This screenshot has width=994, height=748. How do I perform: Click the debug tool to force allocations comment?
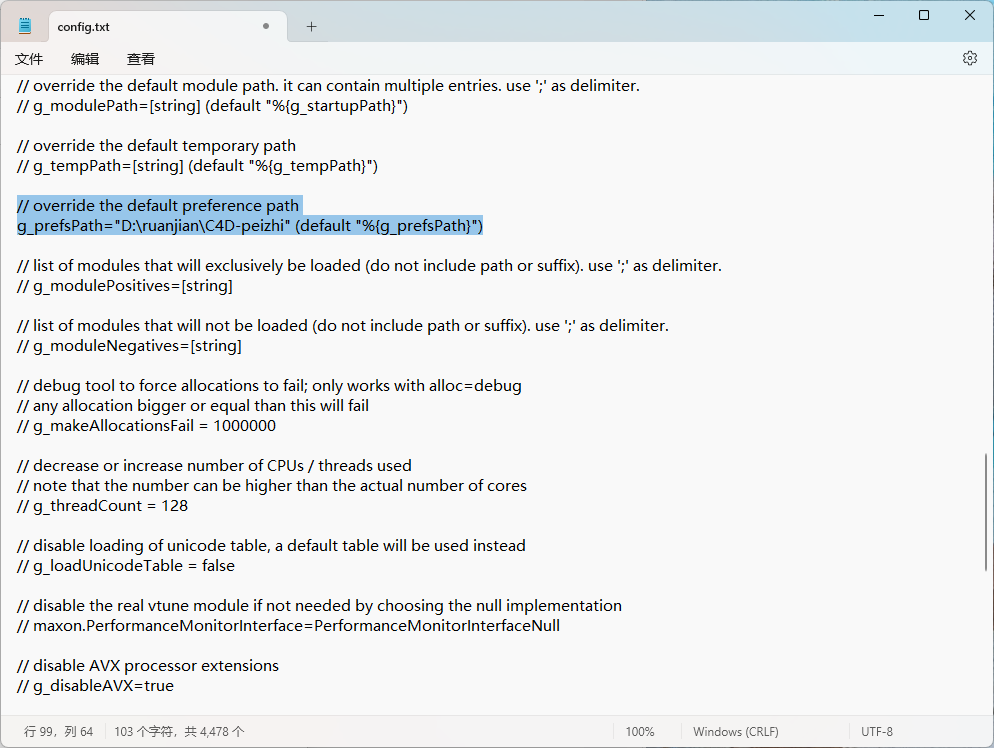click(x=269, y=386)
